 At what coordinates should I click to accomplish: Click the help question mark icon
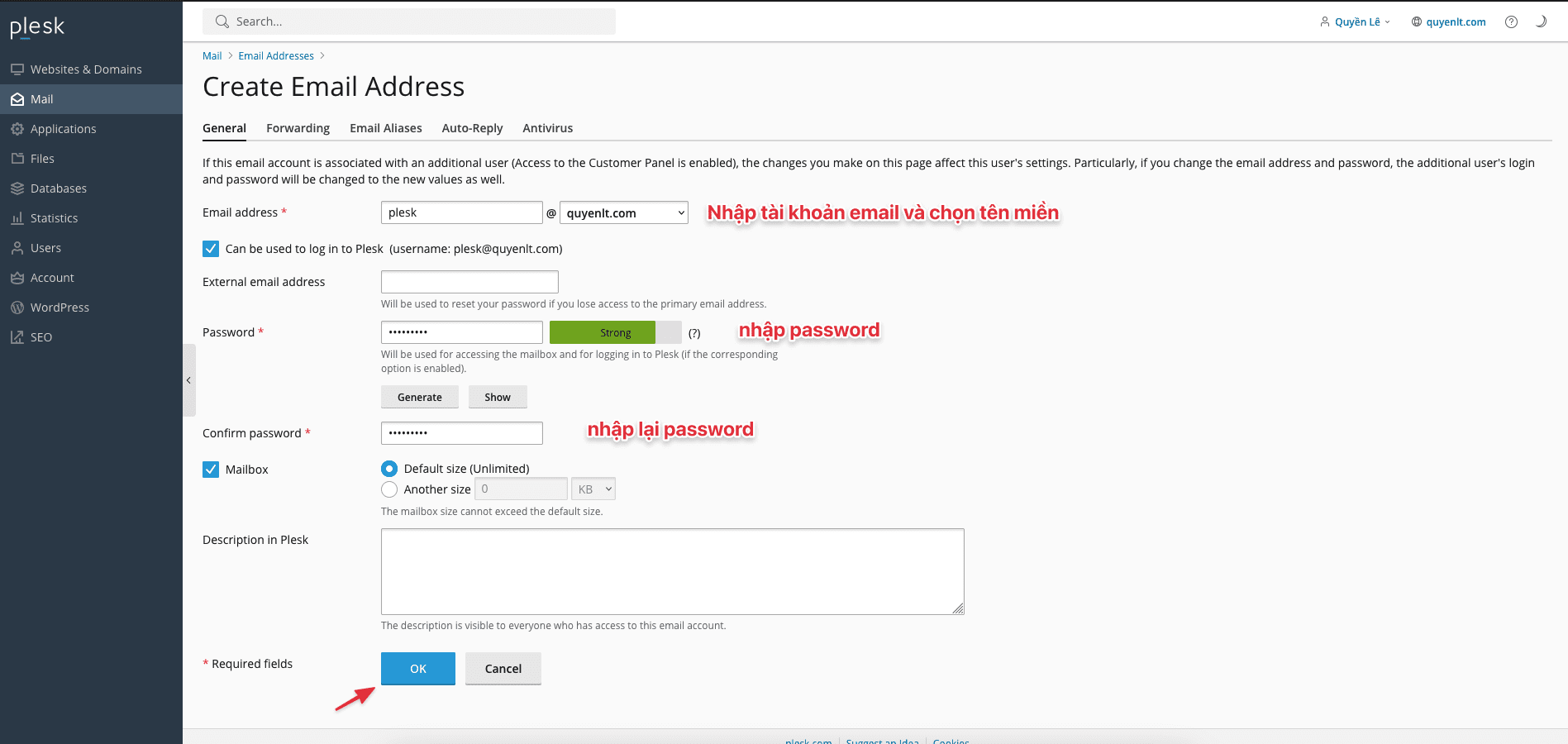pos(1511,22)
